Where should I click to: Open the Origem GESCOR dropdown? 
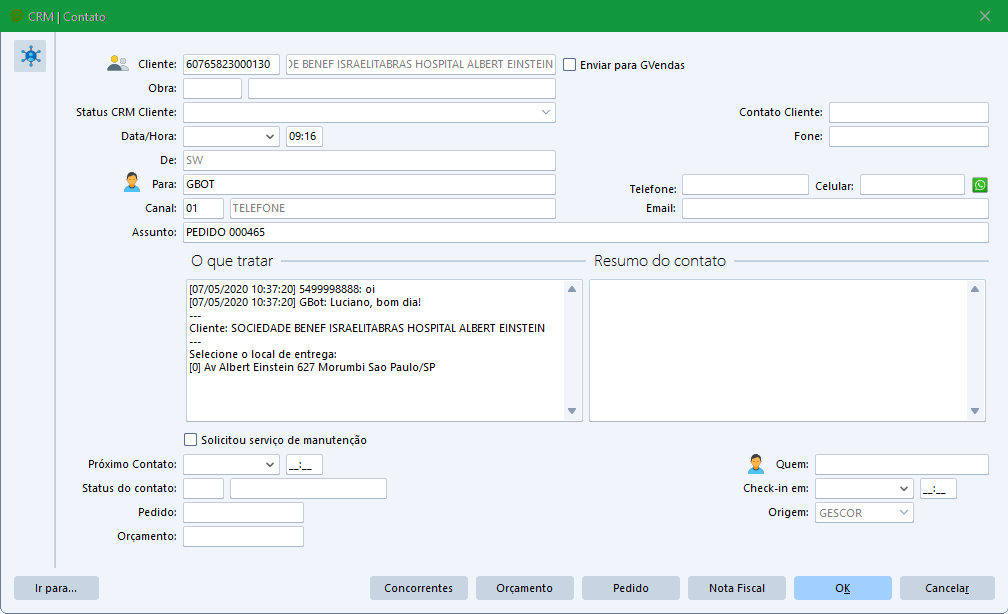904,513
